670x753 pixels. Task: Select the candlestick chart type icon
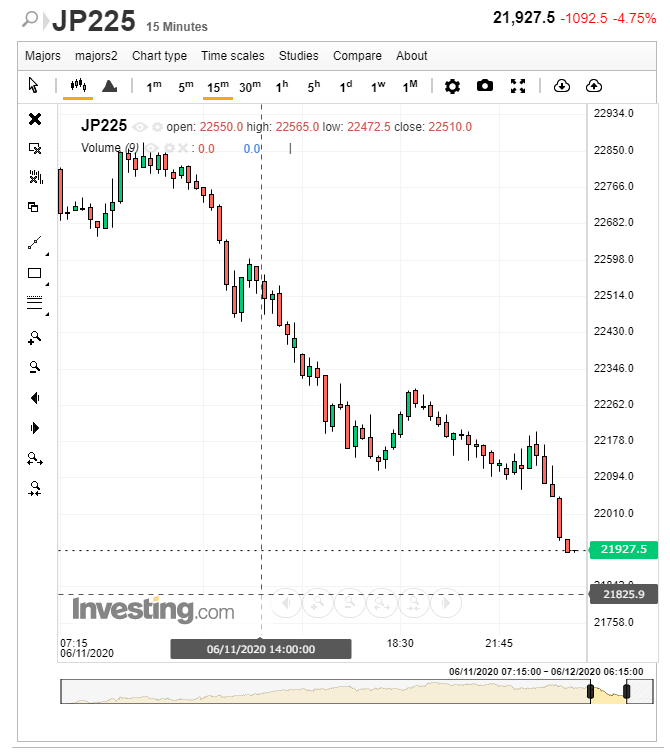pos(78,86)
